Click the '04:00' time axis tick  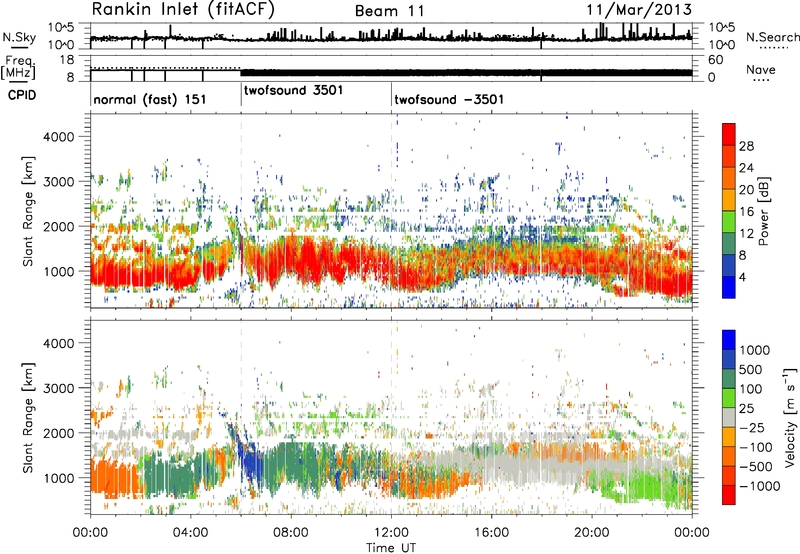click(190, 533)
